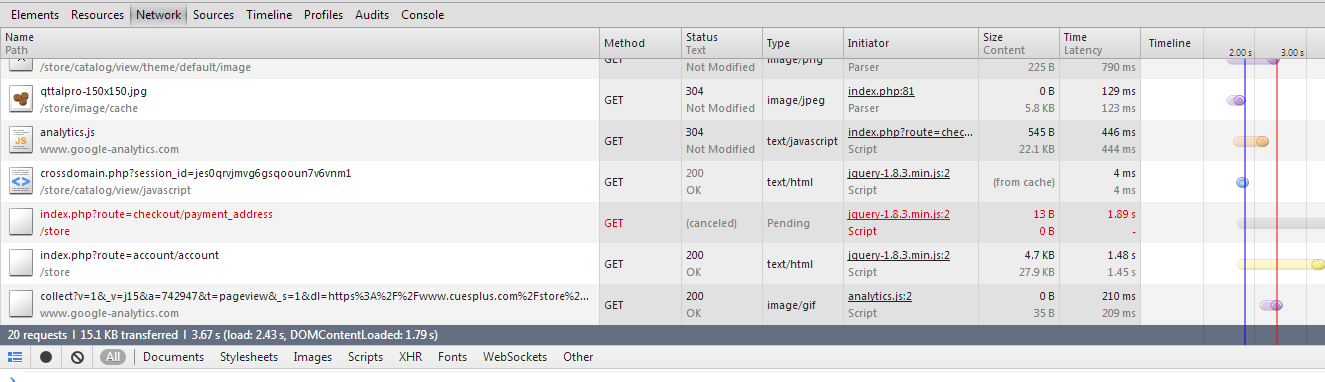This screenshot has width=1325, height=382.
Task: Follow the index.php?route=chec... initiator link
Action: [911, 132]
